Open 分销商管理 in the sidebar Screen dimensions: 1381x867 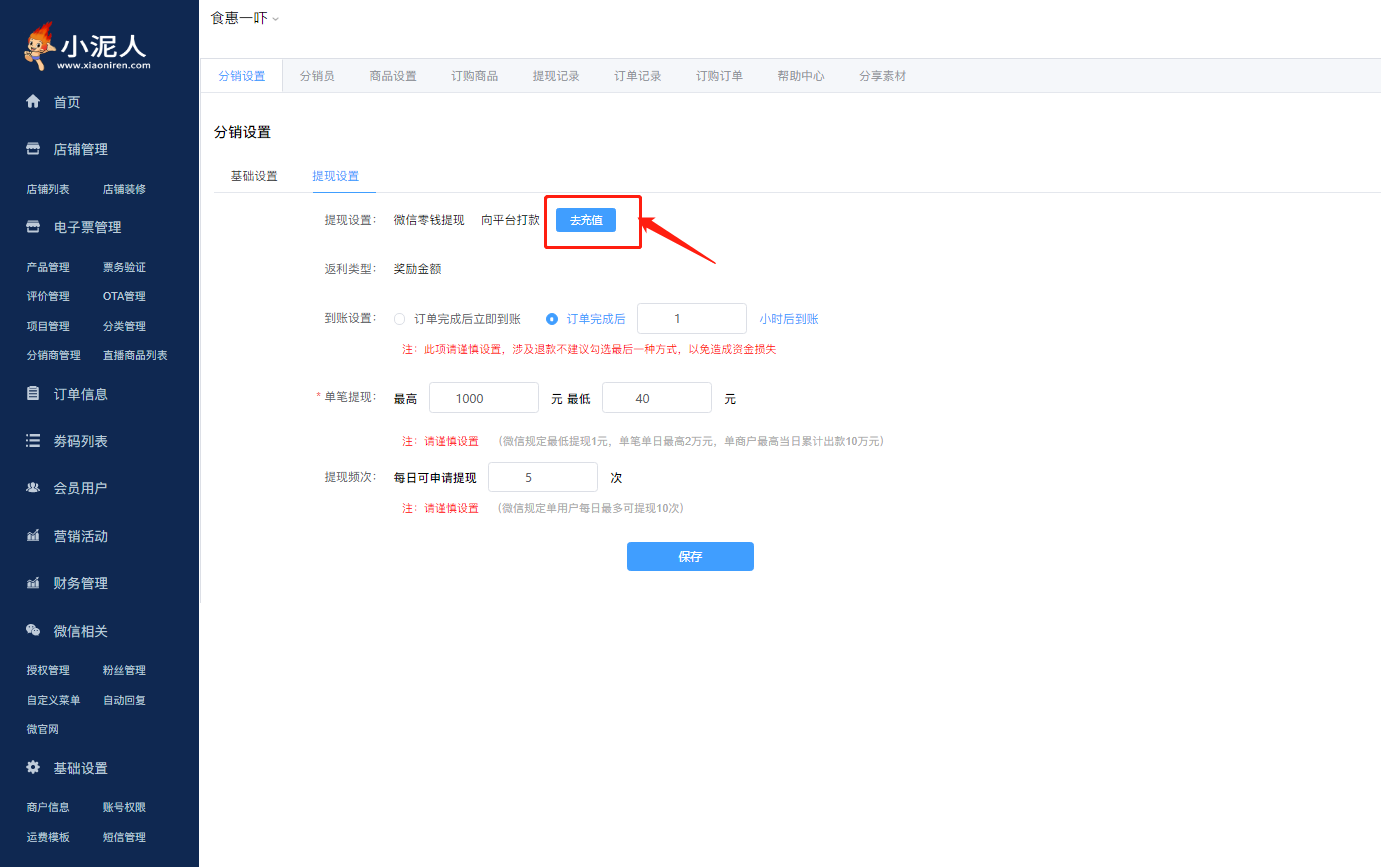54,355
